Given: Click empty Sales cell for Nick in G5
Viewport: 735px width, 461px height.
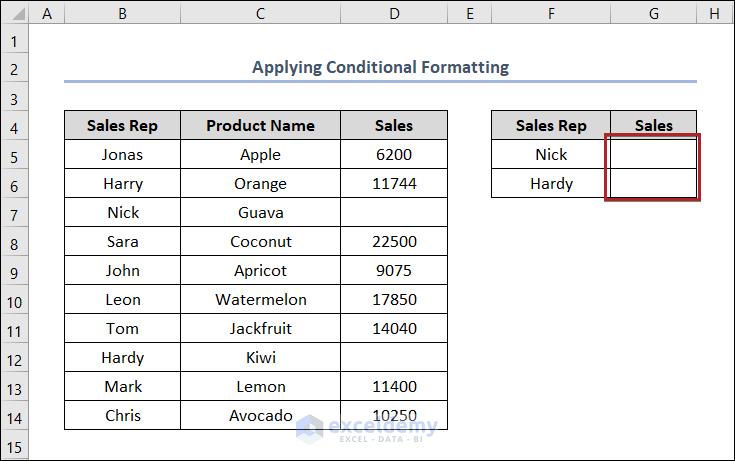Looking at the screenshot, I should pos(654,155).
